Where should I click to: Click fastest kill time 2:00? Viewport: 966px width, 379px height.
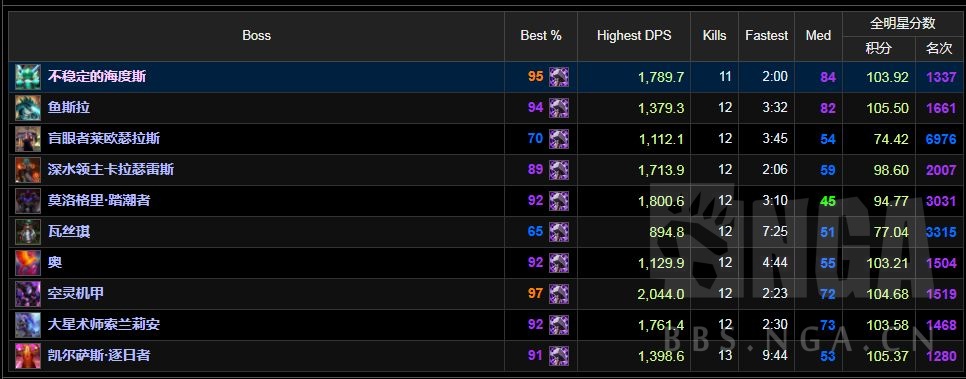pyautogui.click(x=775, y=77)
